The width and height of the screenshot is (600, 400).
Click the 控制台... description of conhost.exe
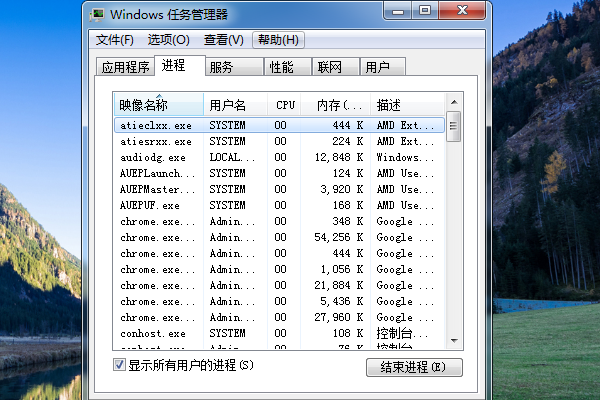tap(402, 333)
